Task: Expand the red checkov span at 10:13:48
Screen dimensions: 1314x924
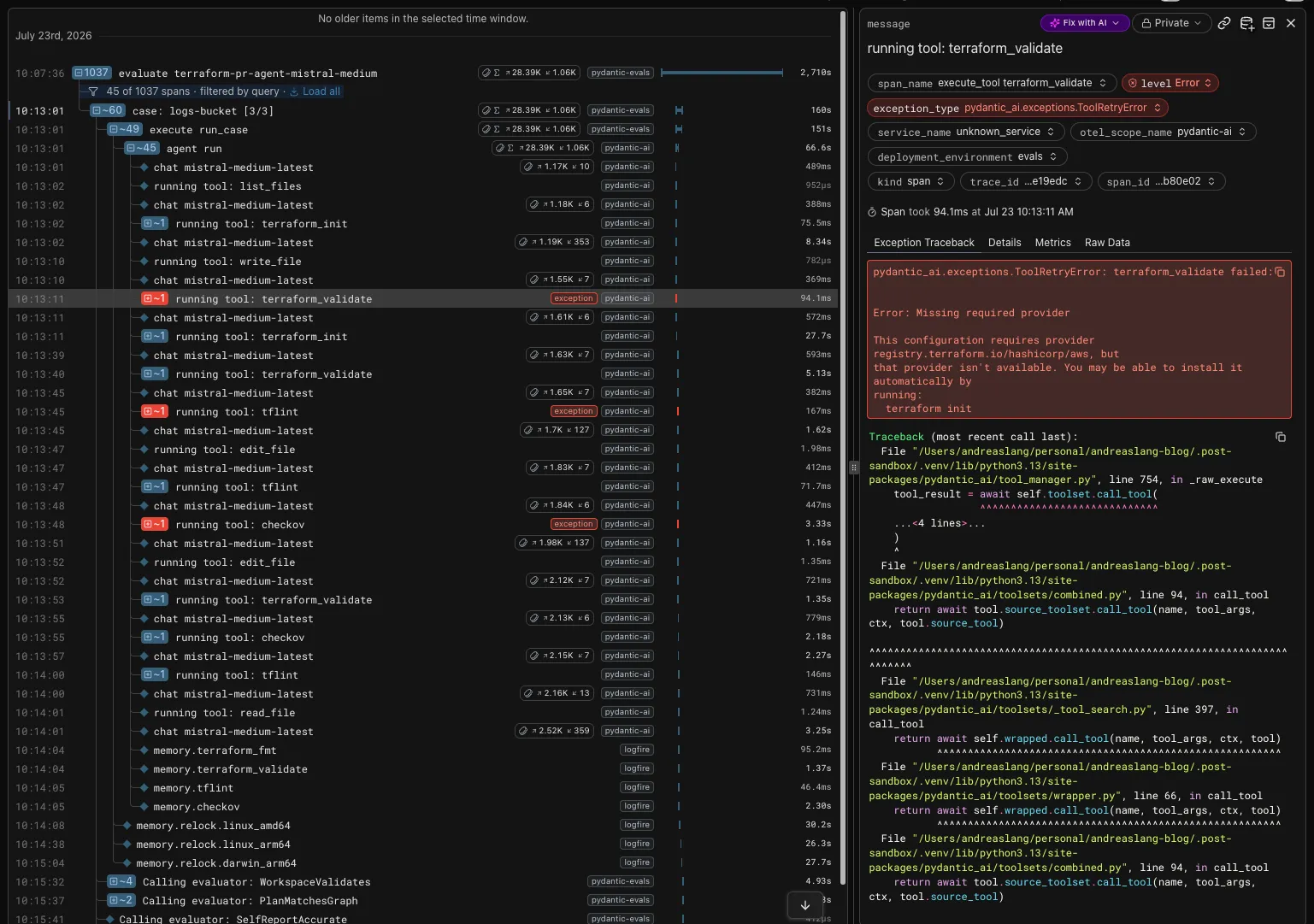Action: point(155,524)
